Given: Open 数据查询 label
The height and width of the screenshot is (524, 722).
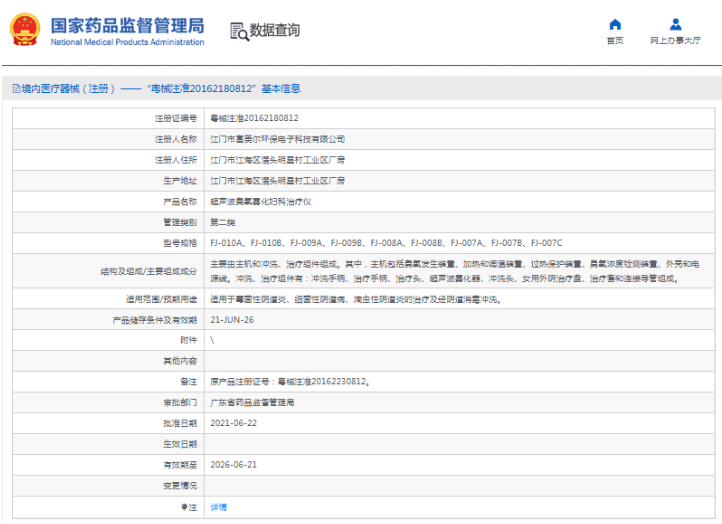Looking at the screenshot, I should click(x=275, y=30).
